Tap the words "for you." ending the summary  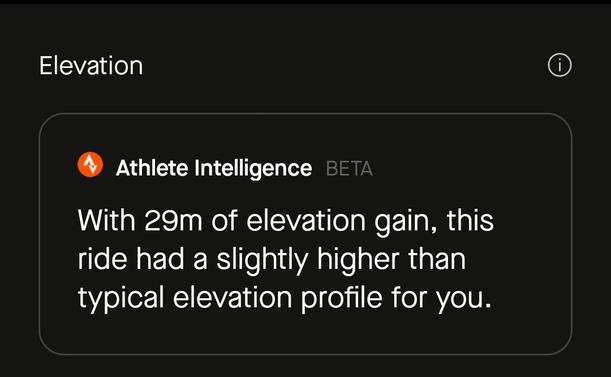coord(441,298)
